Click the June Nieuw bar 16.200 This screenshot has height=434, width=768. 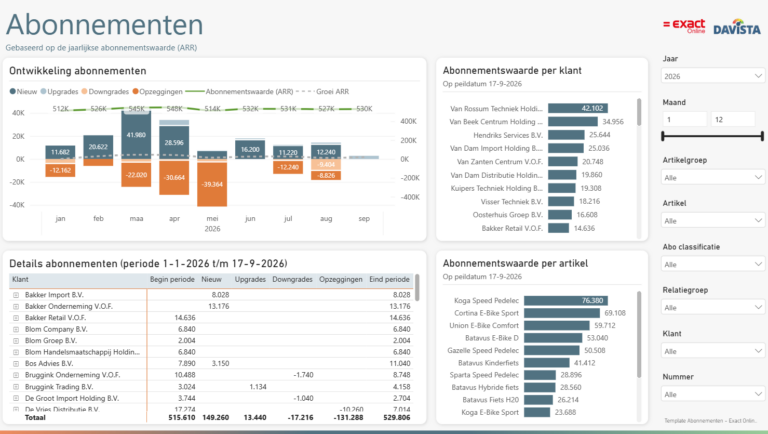[x=250, y=149]
